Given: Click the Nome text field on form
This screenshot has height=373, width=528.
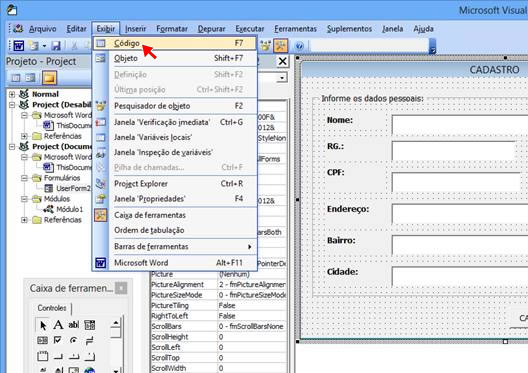Looking at the screenshot, I should [x=460, y=124].
